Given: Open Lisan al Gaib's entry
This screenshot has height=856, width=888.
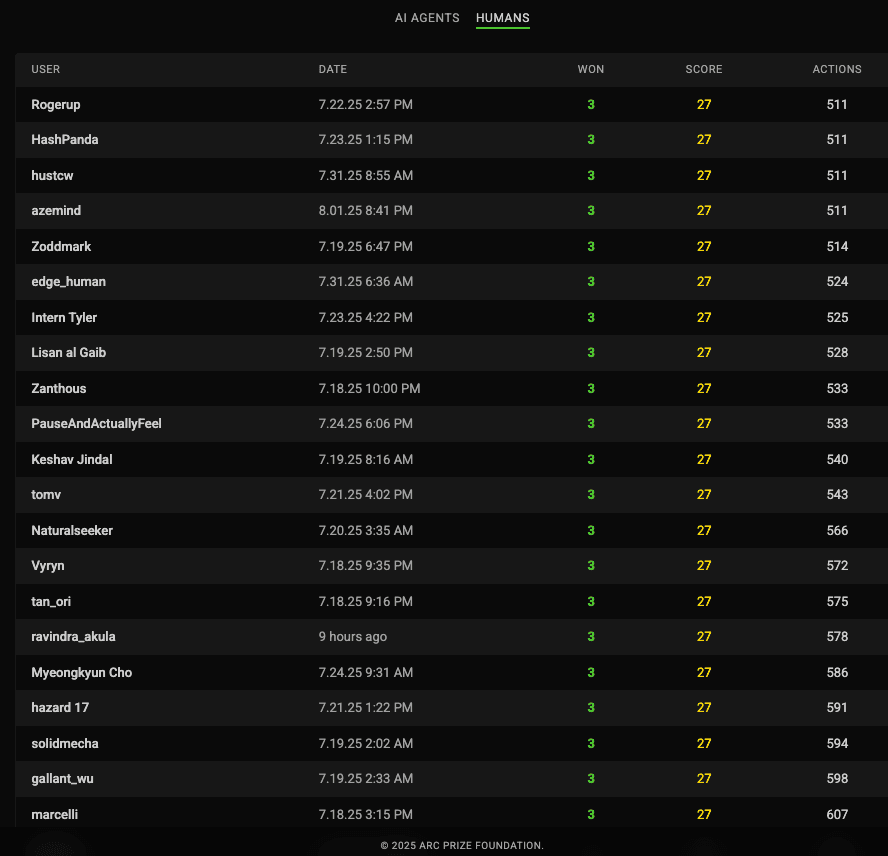Looking at the screenshot, I should (68, 352).
